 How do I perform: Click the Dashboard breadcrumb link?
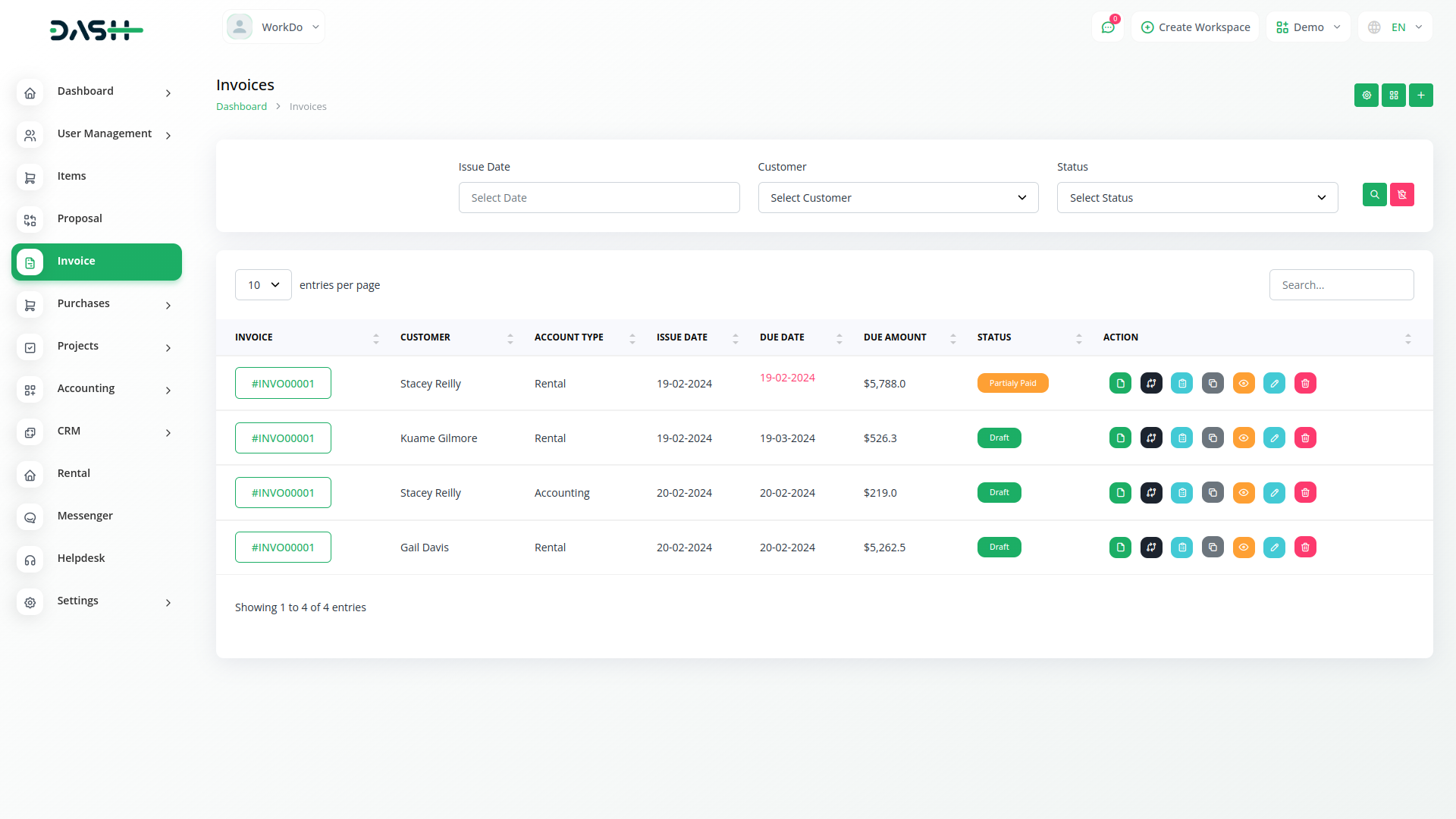click(x=241, y=107)
